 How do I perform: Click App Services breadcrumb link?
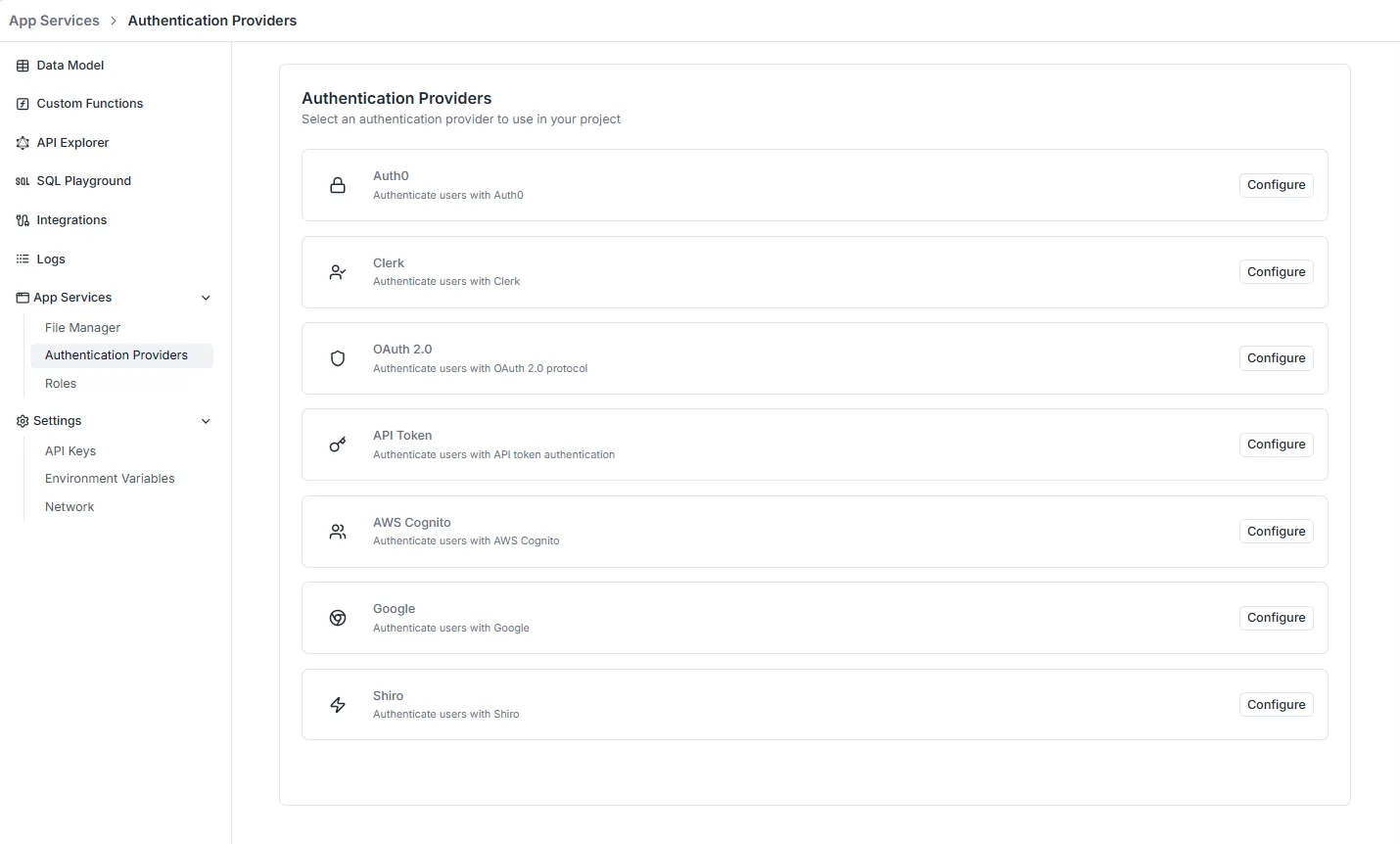[x=54, y=21]
